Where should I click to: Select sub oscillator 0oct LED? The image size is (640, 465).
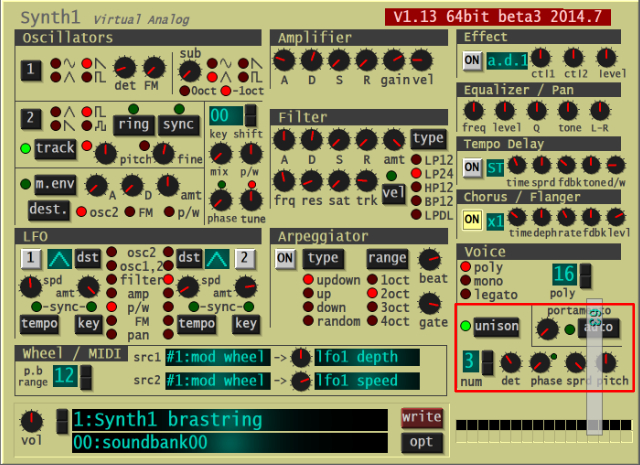[x=184, y=91]
